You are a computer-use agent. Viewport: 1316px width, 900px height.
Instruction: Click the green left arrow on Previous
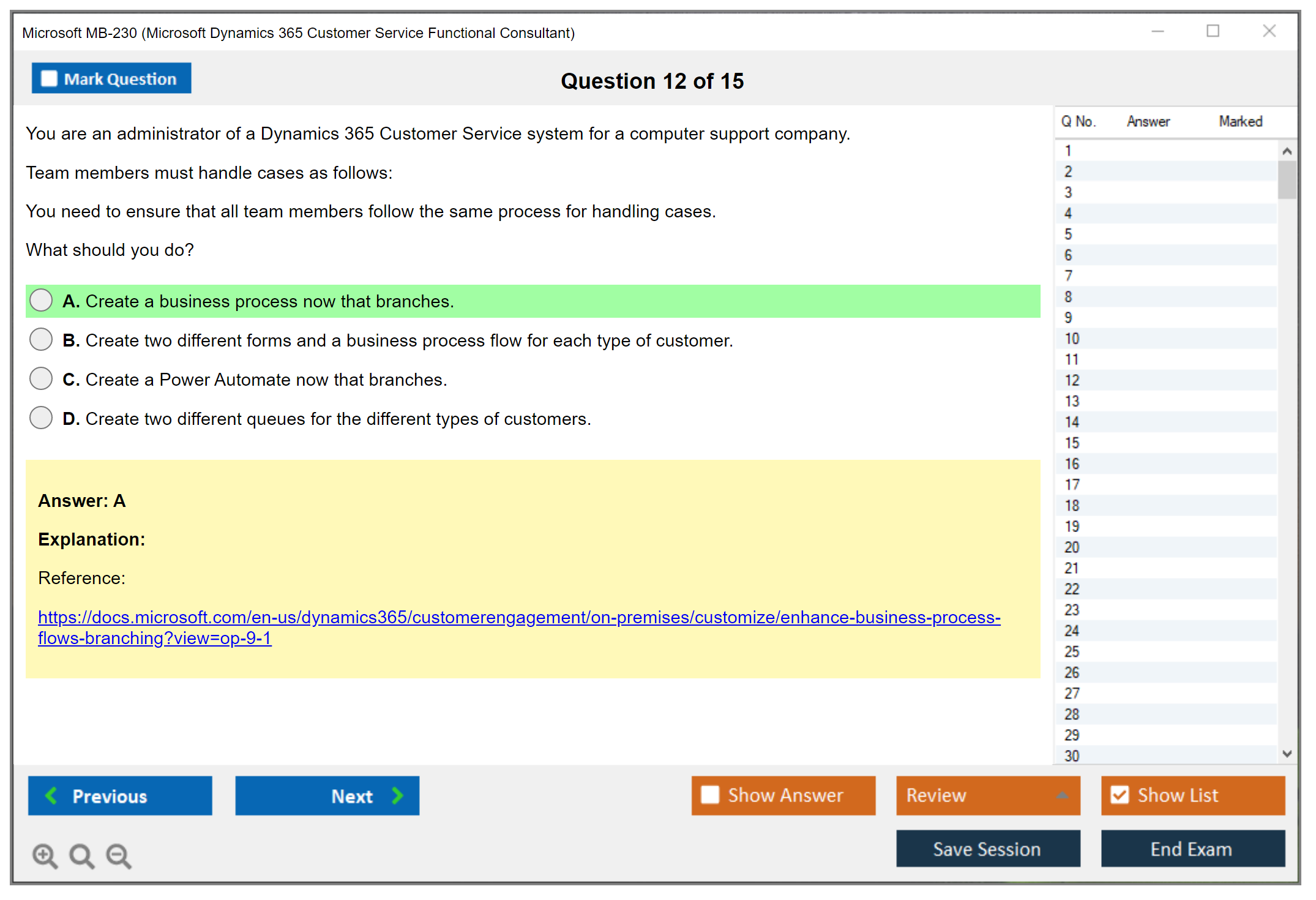[x=51, y=795]
